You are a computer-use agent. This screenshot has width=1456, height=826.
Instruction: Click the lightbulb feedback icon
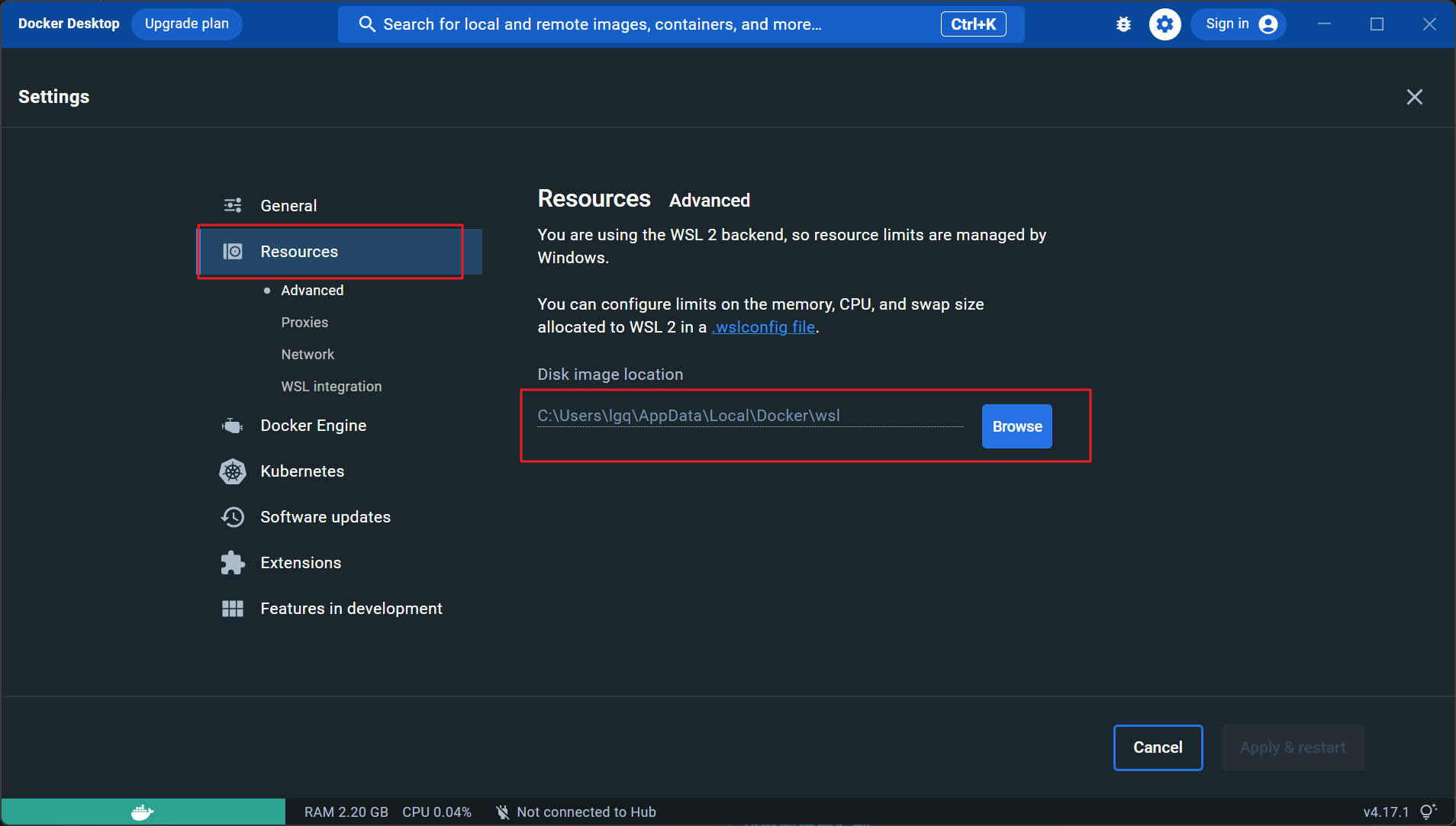(1429, 812)
